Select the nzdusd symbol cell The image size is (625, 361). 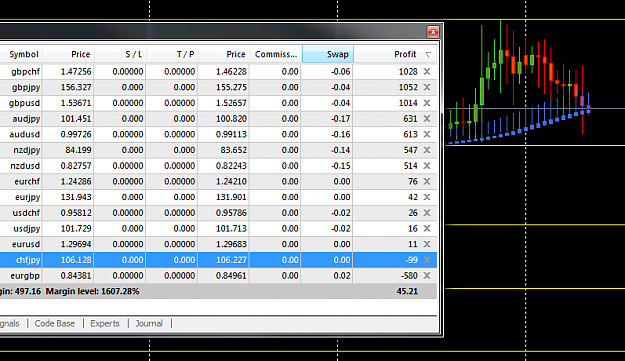pos(25,166)
